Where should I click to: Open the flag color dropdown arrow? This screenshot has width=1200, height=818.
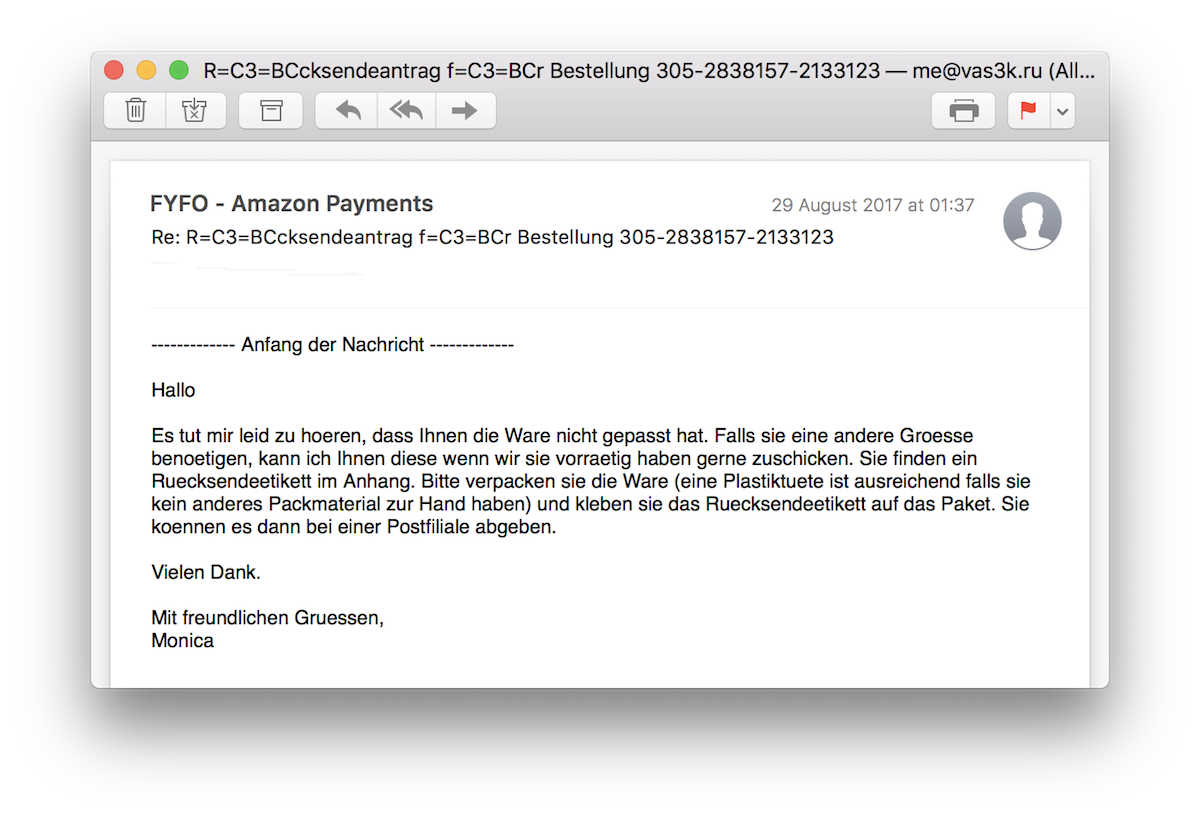coord(1063,111)
